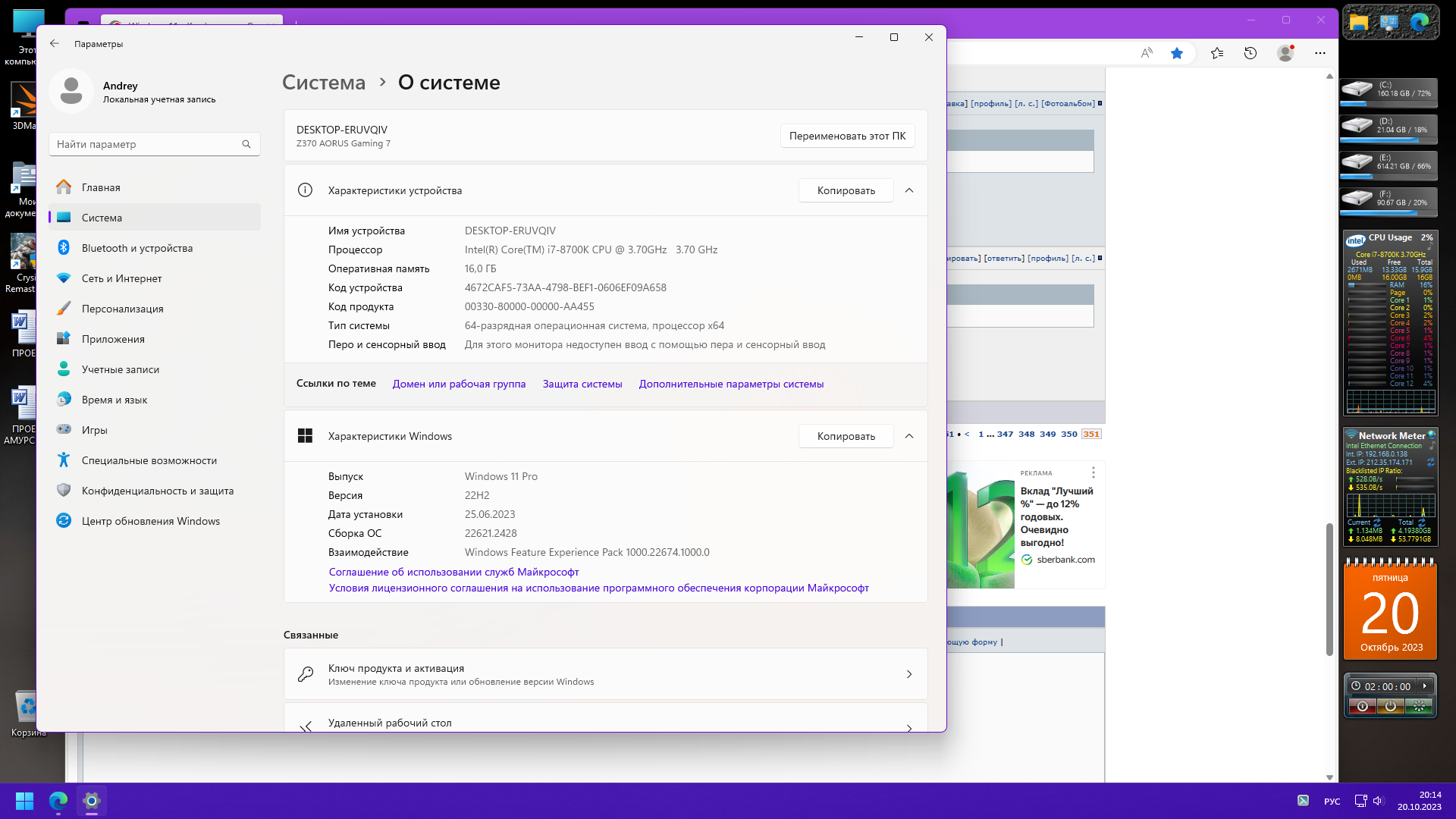The height and width of the screenshot is (819, 1456).
Task: Click Система breadcrumb in page title
Action: click(x=324, y=83)
